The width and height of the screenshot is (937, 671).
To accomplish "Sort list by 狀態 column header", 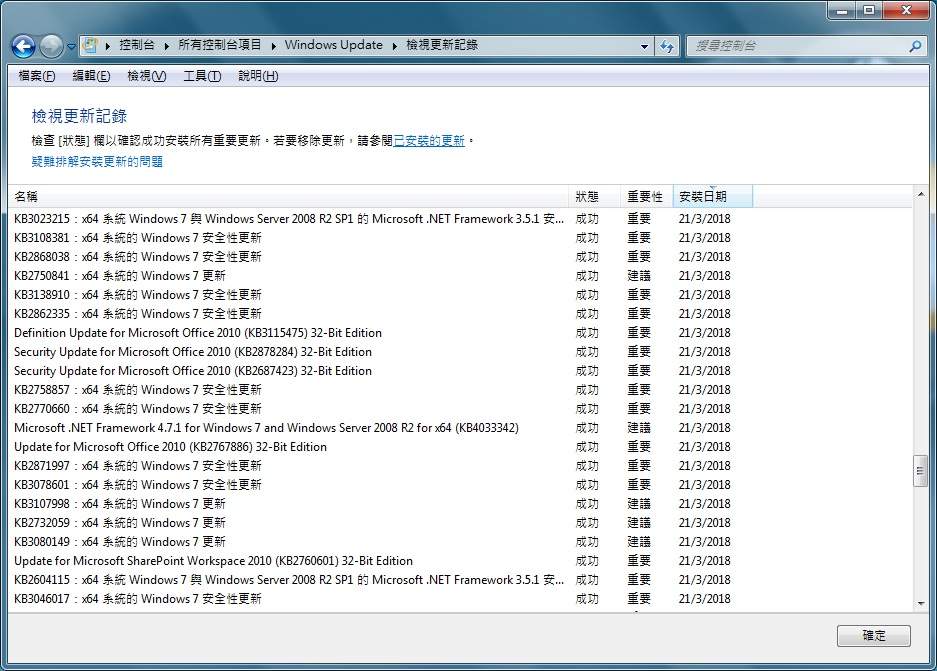I will (x=595, y=197).
